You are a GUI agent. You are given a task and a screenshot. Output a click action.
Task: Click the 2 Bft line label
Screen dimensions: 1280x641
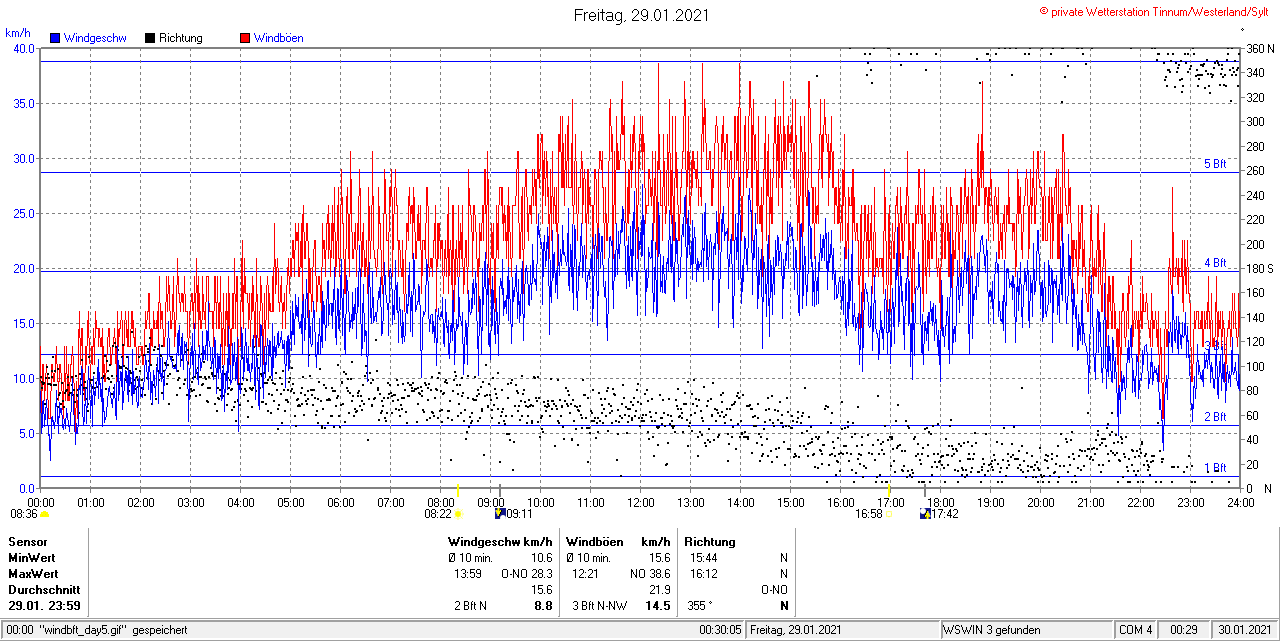click(x=1215, y=417)
